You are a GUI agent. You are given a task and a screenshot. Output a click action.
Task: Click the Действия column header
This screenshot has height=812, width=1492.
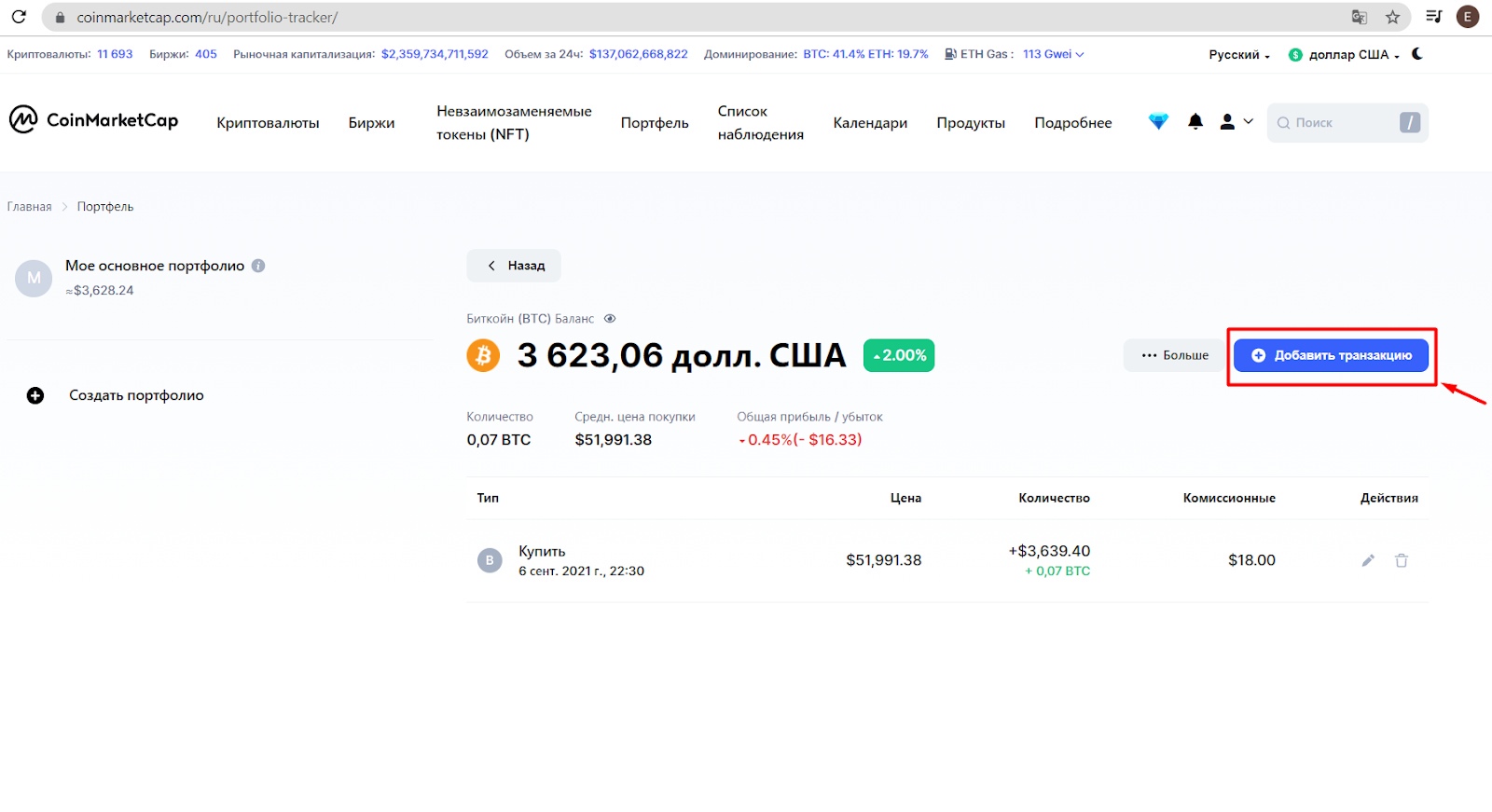pyautogui.click(x=1388, y=498)
